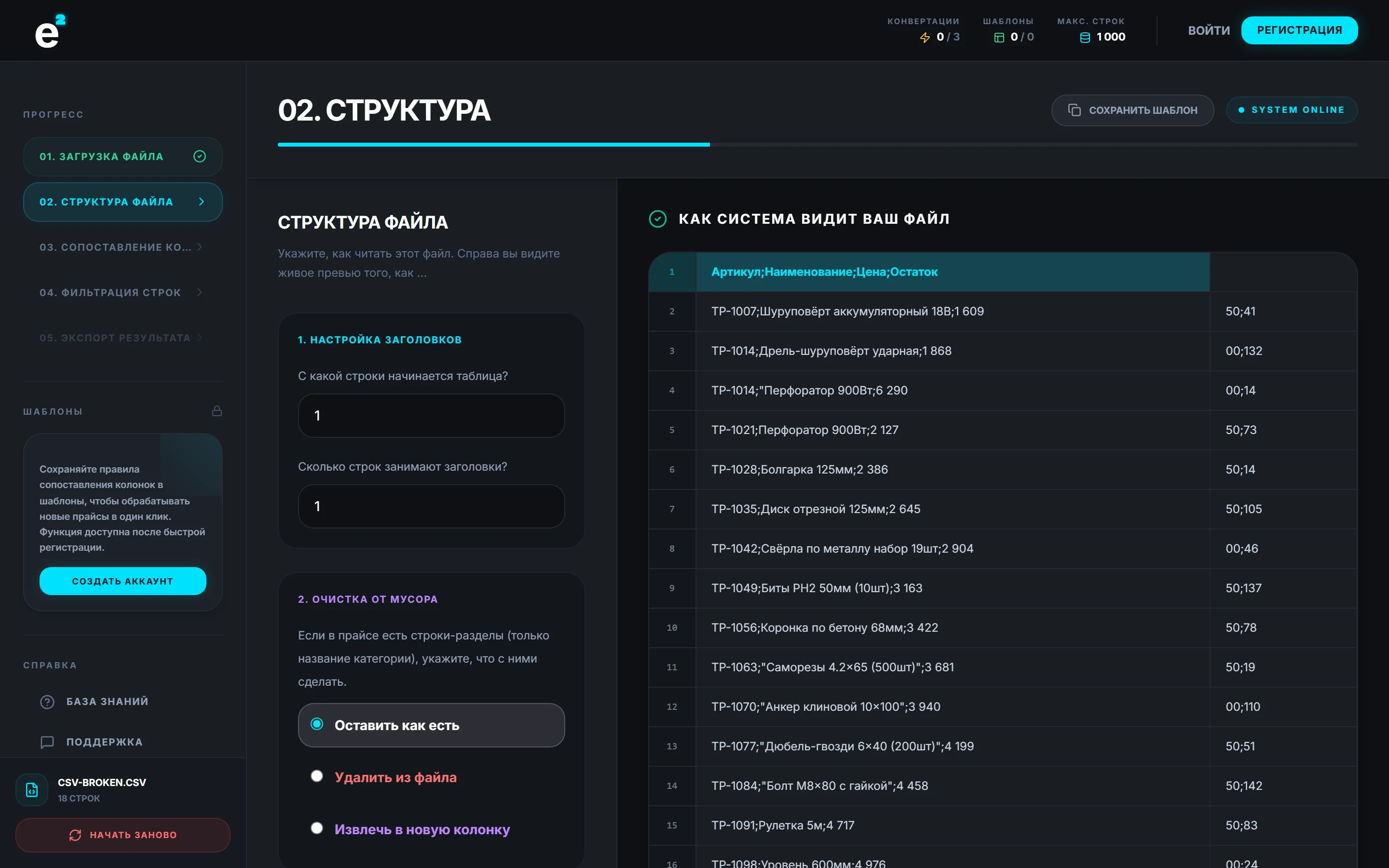Click the refresh icon in НАЧАТЬ ЗАНОВО
Image resolution: width=1389 pixels, height=868 pixels.
75,835
